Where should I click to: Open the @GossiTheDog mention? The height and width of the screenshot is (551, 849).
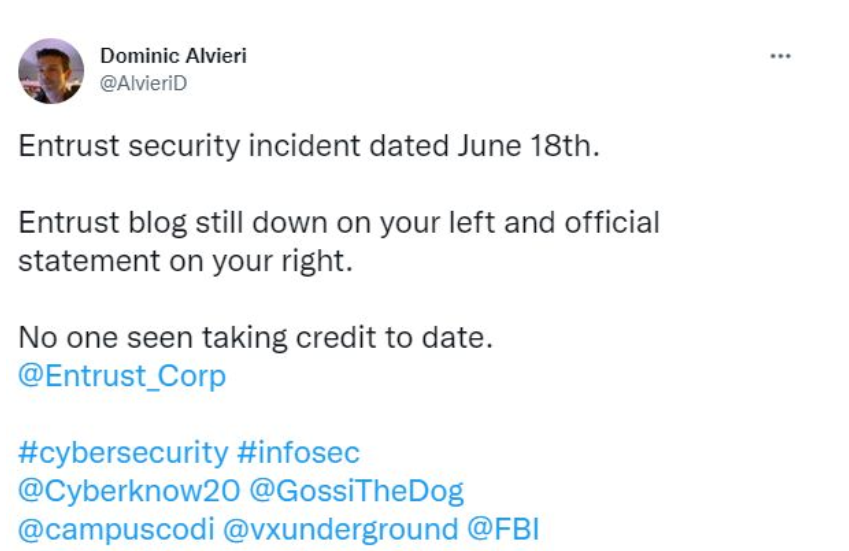click(357, 491)
